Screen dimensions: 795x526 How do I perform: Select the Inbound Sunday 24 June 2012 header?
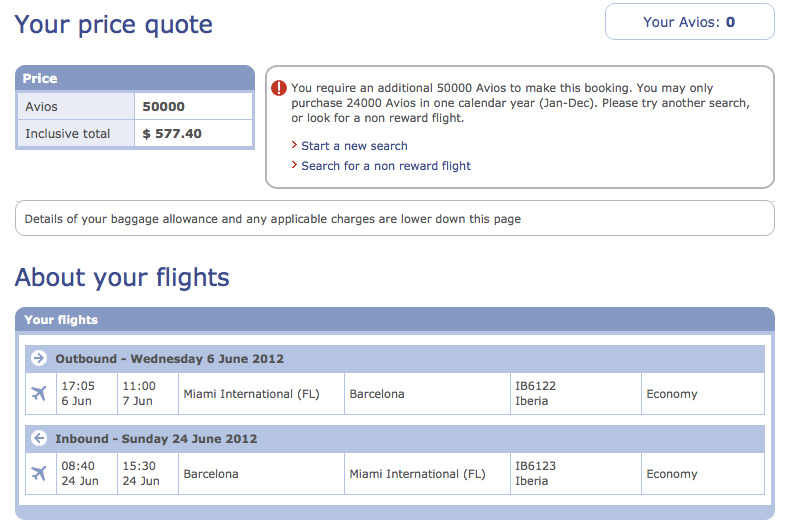[395, 439]
